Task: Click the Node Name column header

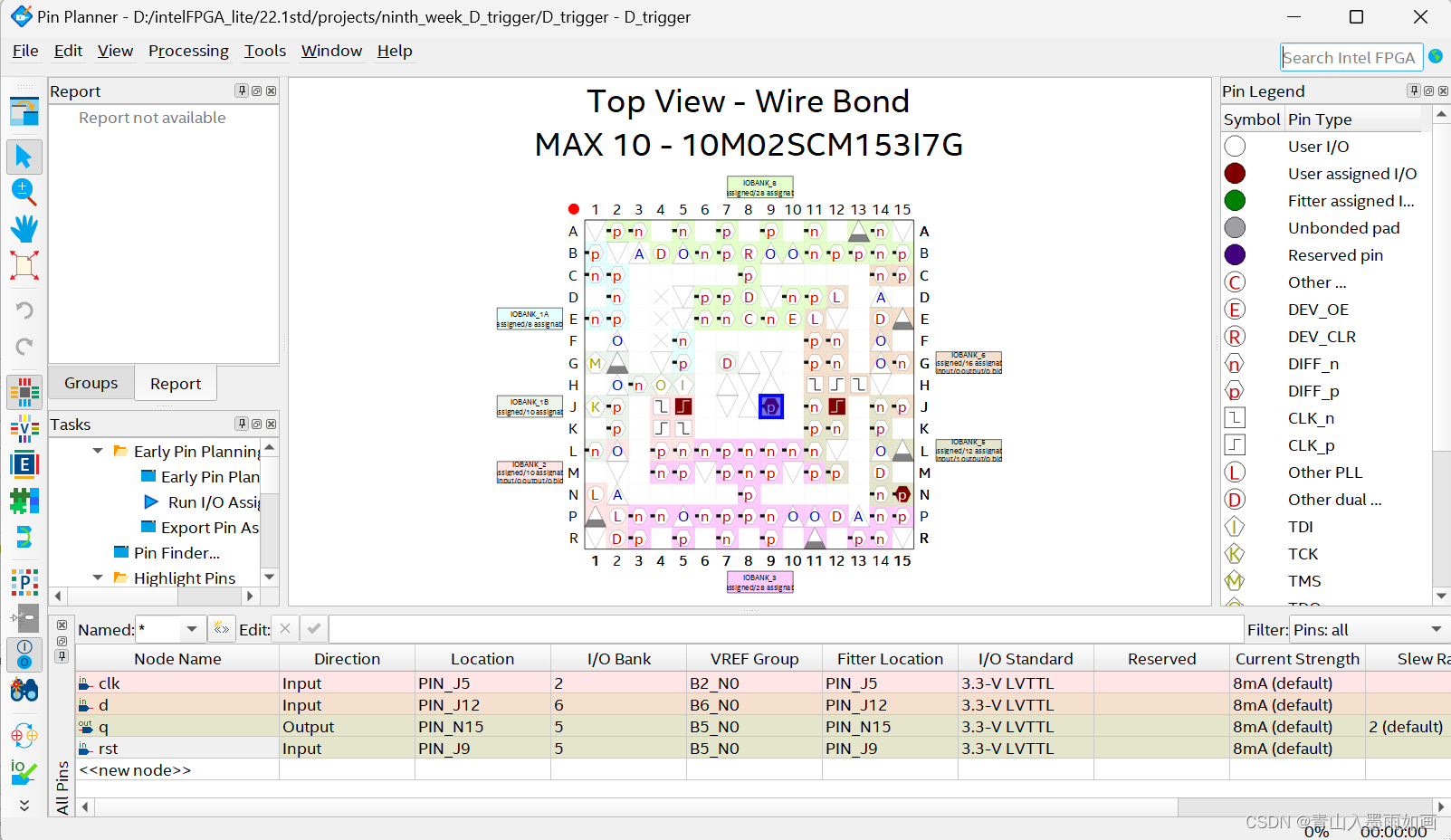Action: point(177,659)
